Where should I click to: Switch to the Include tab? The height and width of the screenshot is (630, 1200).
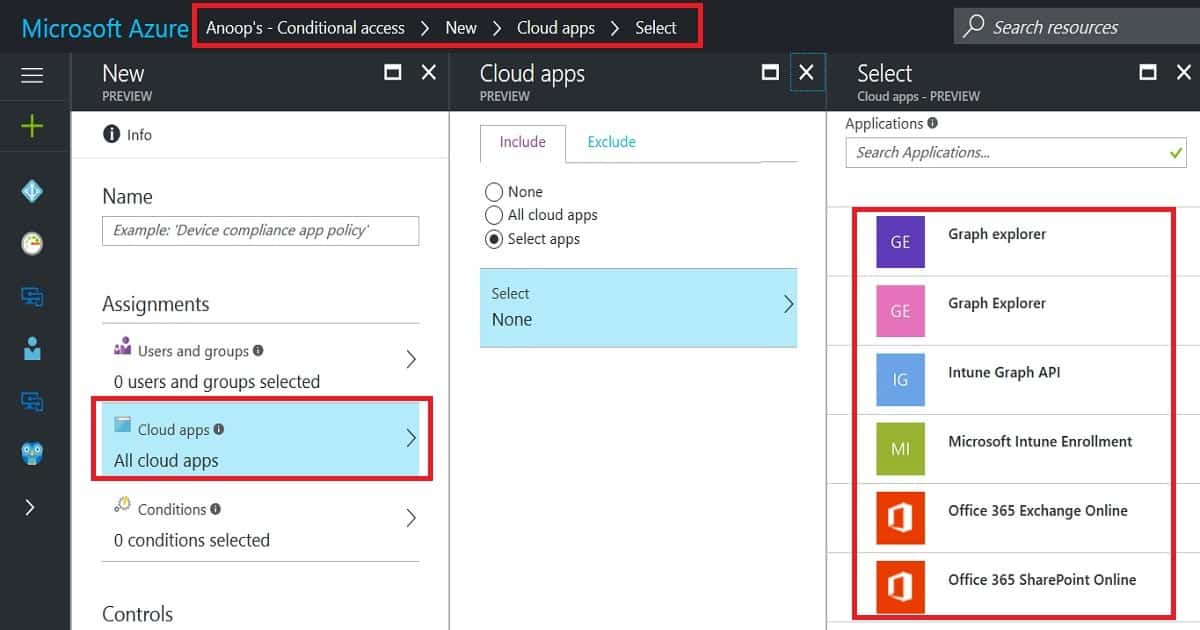(x=523, y=142)
